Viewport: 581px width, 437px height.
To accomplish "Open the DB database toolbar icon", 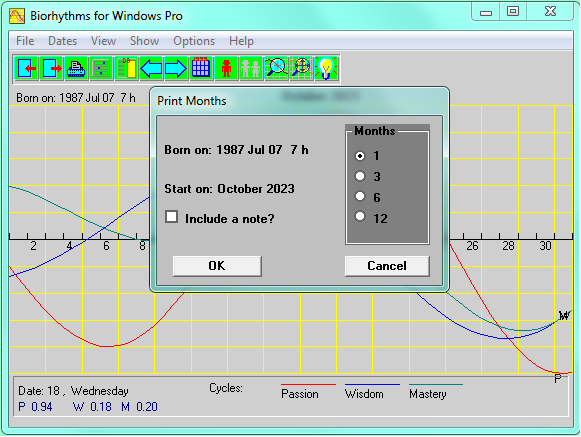I will pyautogui.click(x=126, y=68).
